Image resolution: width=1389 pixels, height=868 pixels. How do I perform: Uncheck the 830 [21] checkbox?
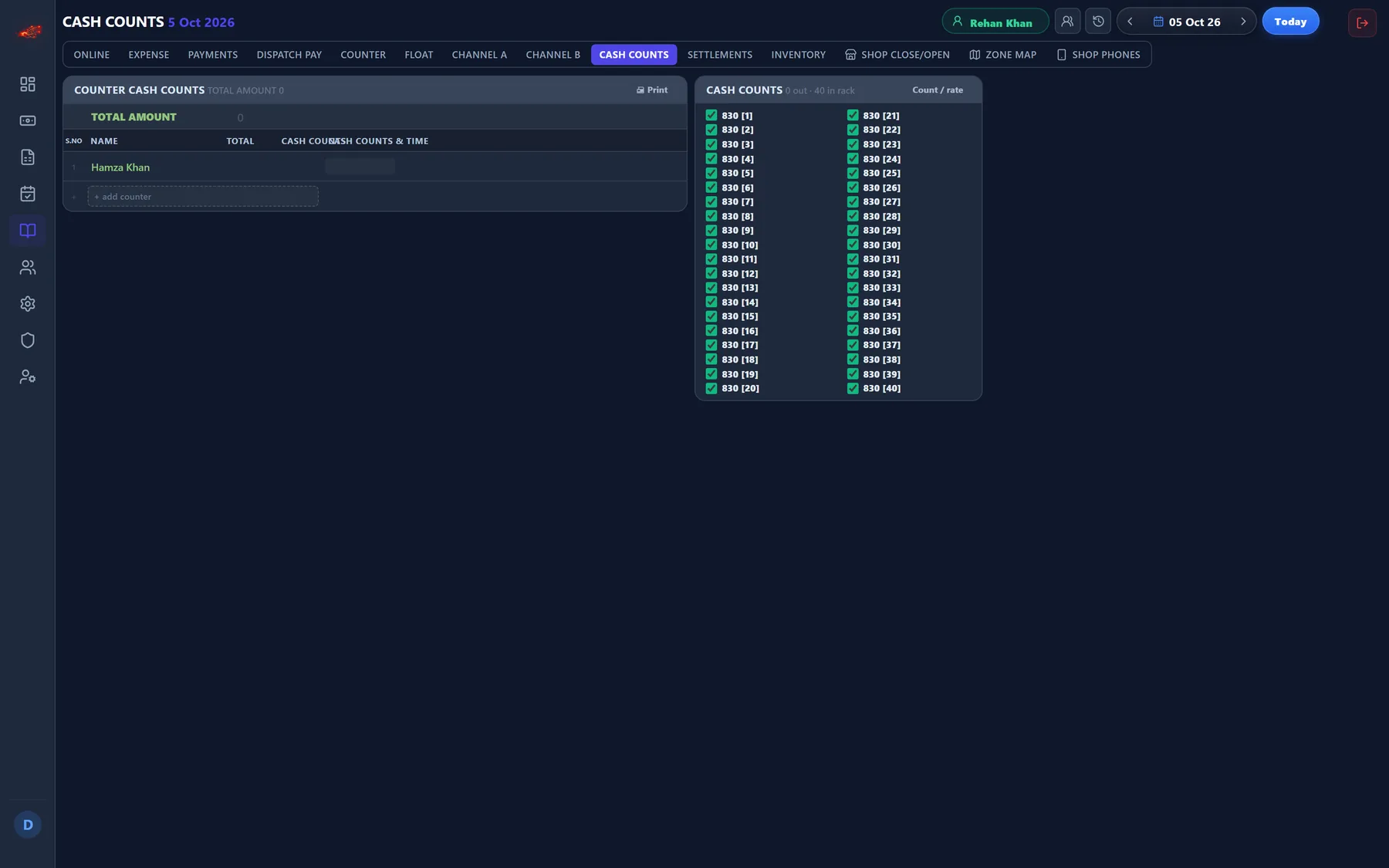coord(853,116)
